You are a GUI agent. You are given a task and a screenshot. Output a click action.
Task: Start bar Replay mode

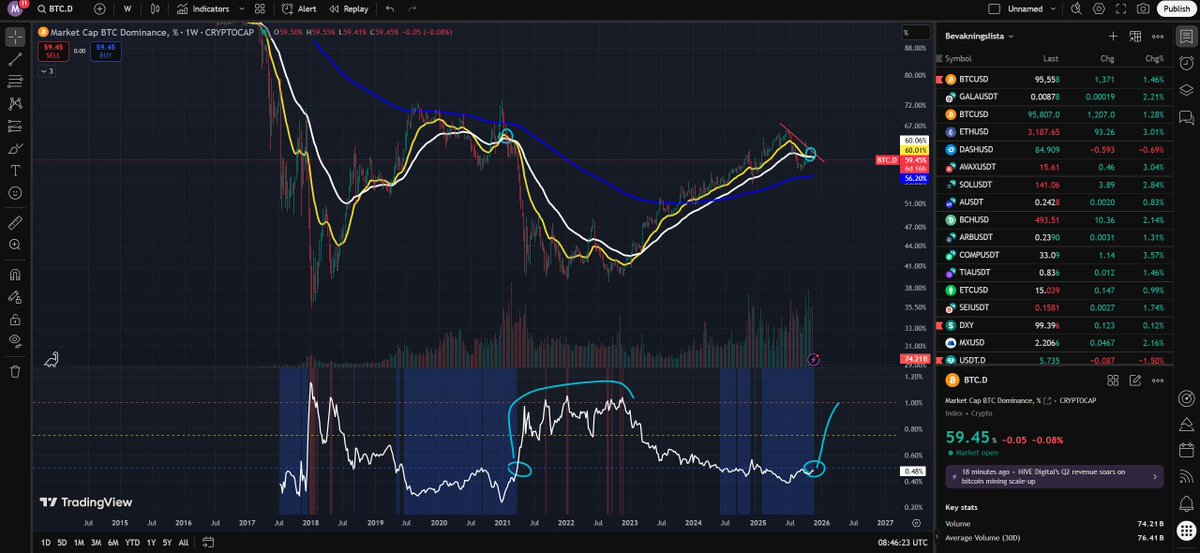point(348,9)
